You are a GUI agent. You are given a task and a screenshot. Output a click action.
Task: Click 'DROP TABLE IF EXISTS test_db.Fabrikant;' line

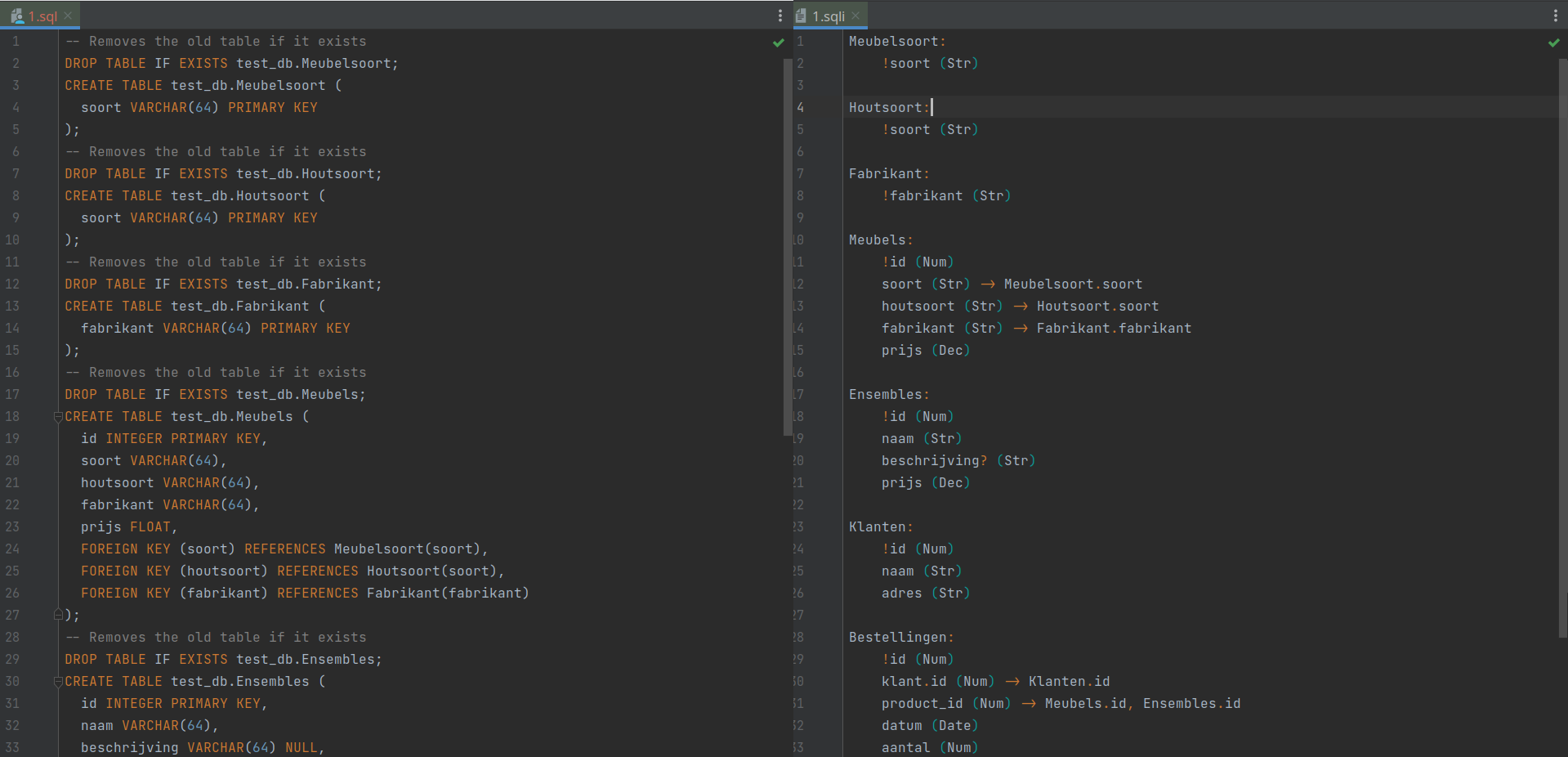pyautogui.click(x=223, y=284)
